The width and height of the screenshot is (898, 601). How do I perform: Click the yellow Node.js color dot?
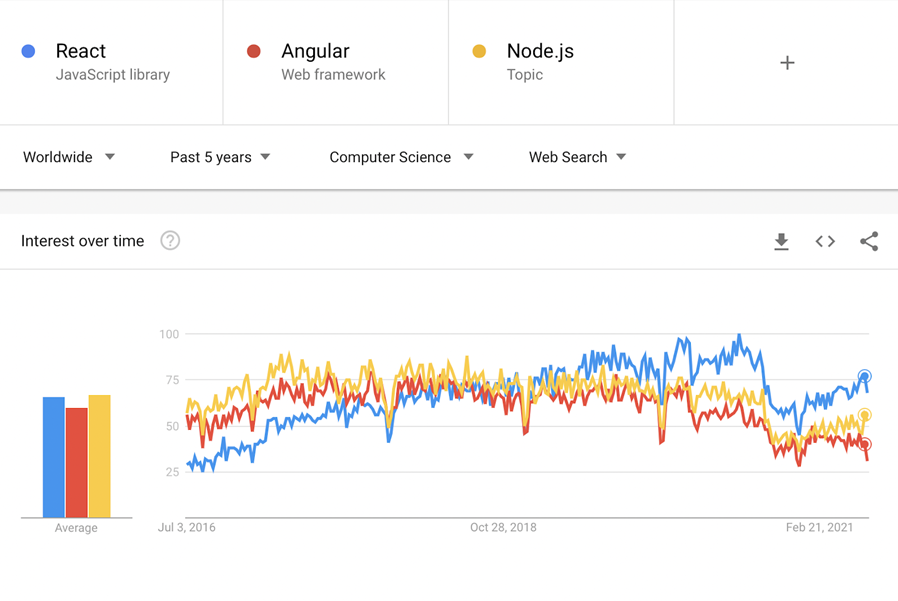(479, 52)
